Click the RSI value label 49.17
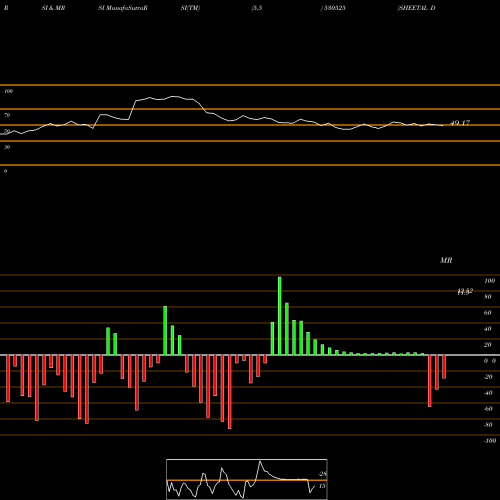 pos(460,123)
